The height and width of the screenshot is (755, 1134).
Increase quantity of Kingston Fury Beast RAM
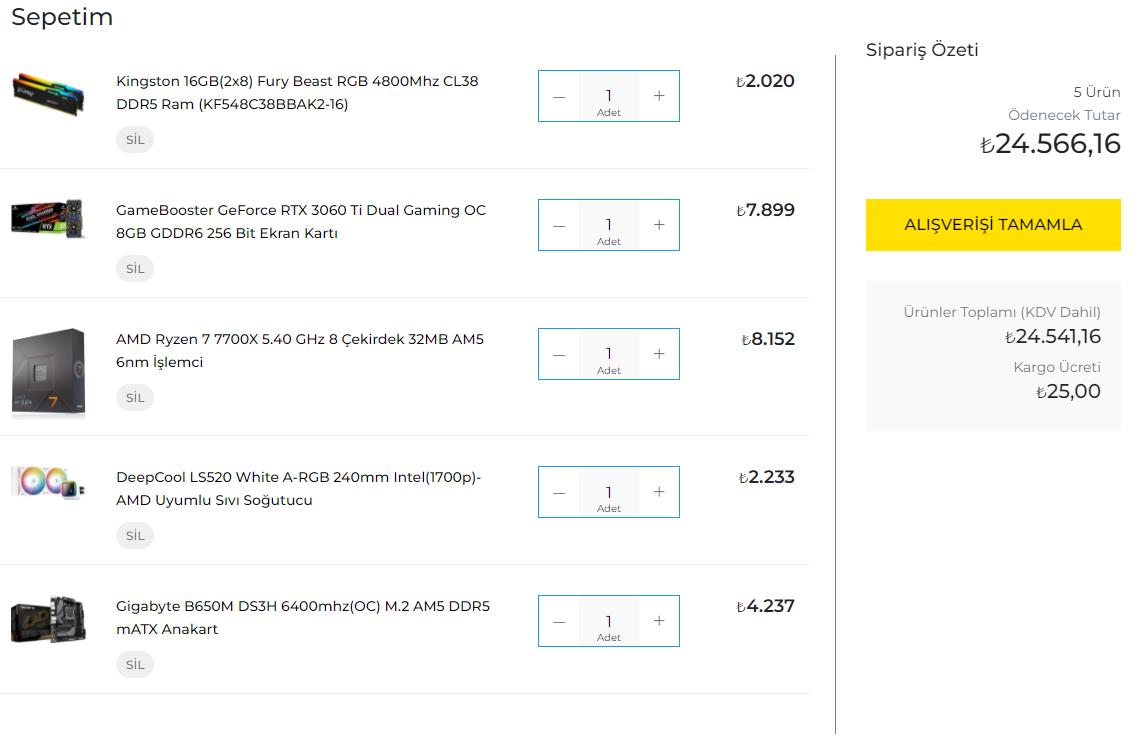click(x=659, y=96)
